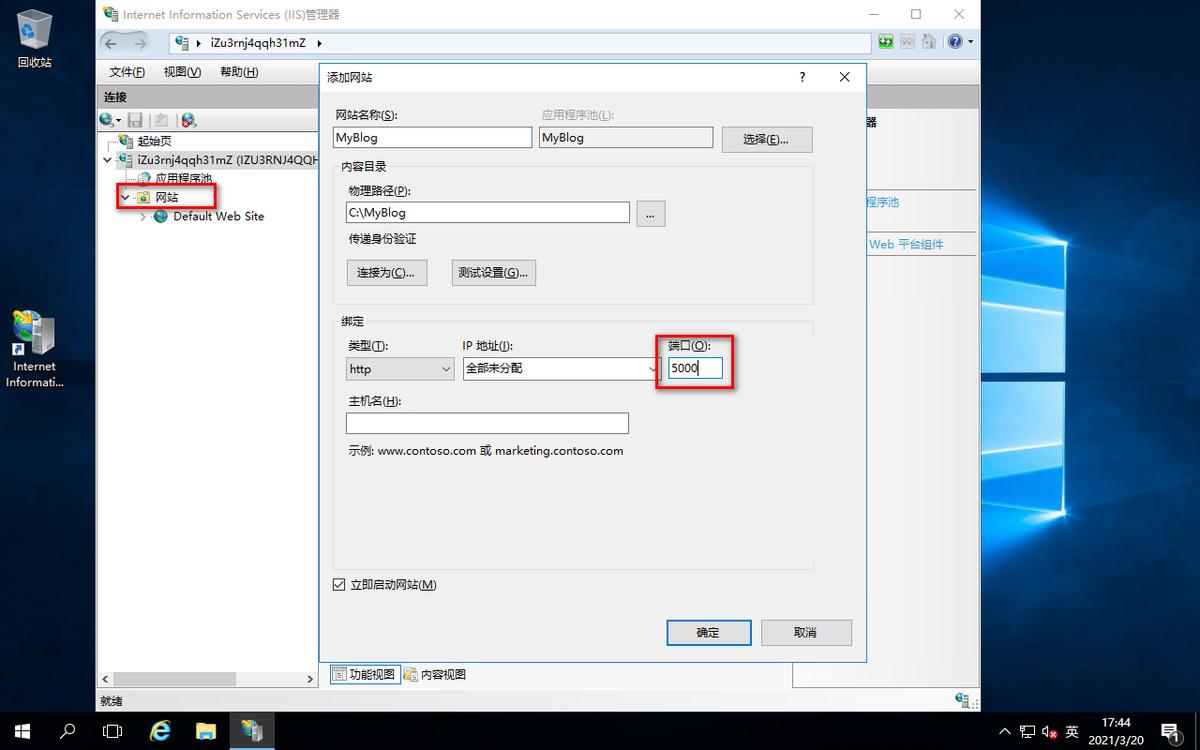The height and width of the screenshot is (750, 1200).
Task: Click the delete connection globe icon
Action: click(x=188, y=120)
